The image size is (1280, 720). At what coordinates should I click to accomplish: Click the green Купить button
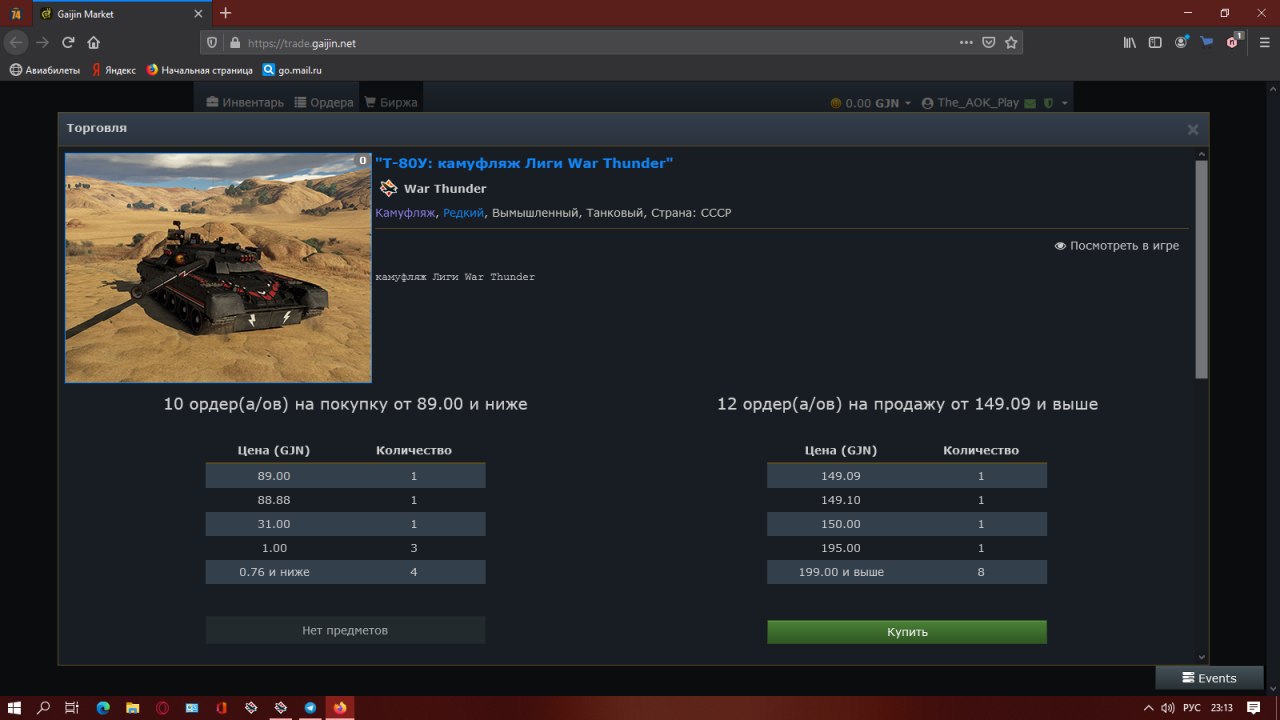click(907, 632)
